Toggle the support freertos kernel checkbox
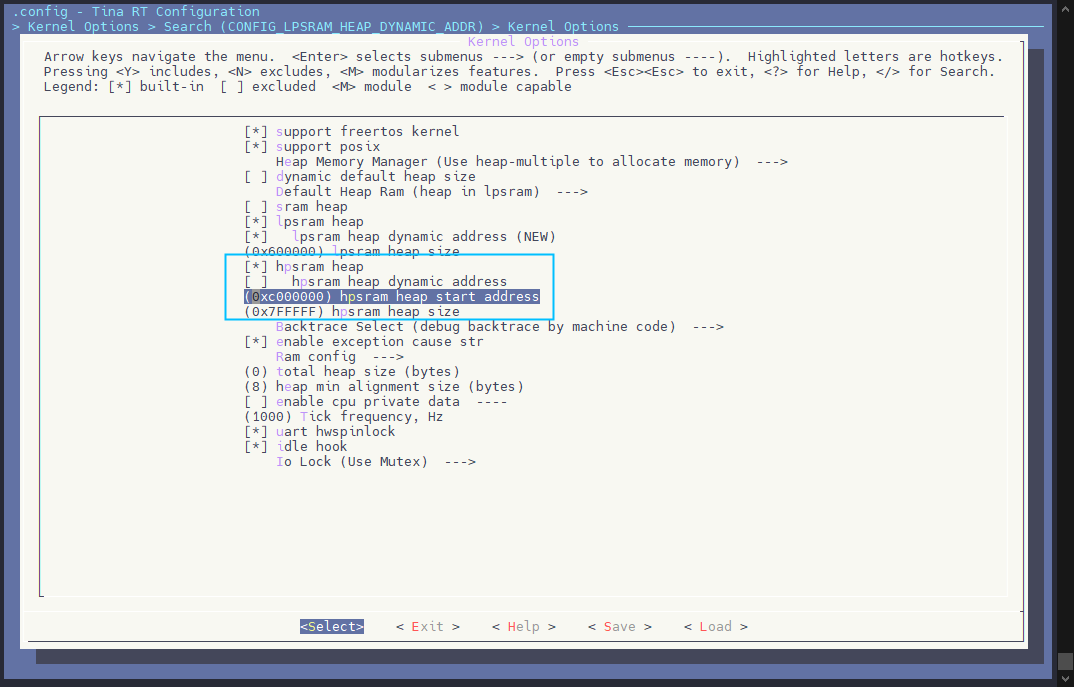This screenshot has height=687, width=1074. (x=256, y=132)
